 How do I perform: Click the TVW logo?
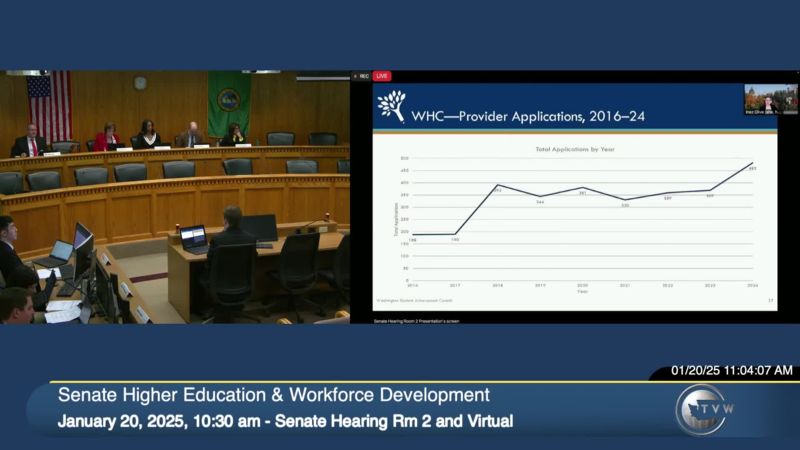pos(705,409)
